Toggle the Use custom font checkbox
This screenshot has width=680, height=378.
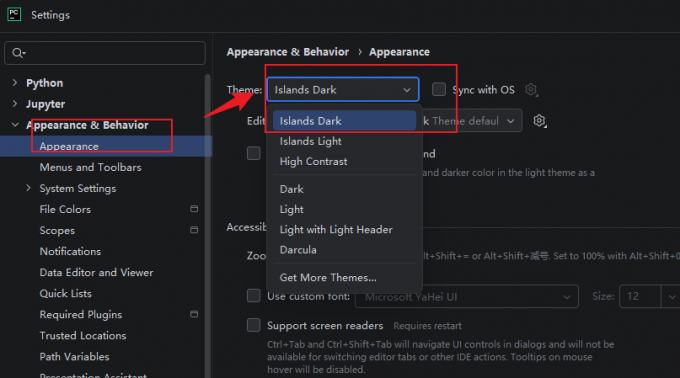click(254, 296)
